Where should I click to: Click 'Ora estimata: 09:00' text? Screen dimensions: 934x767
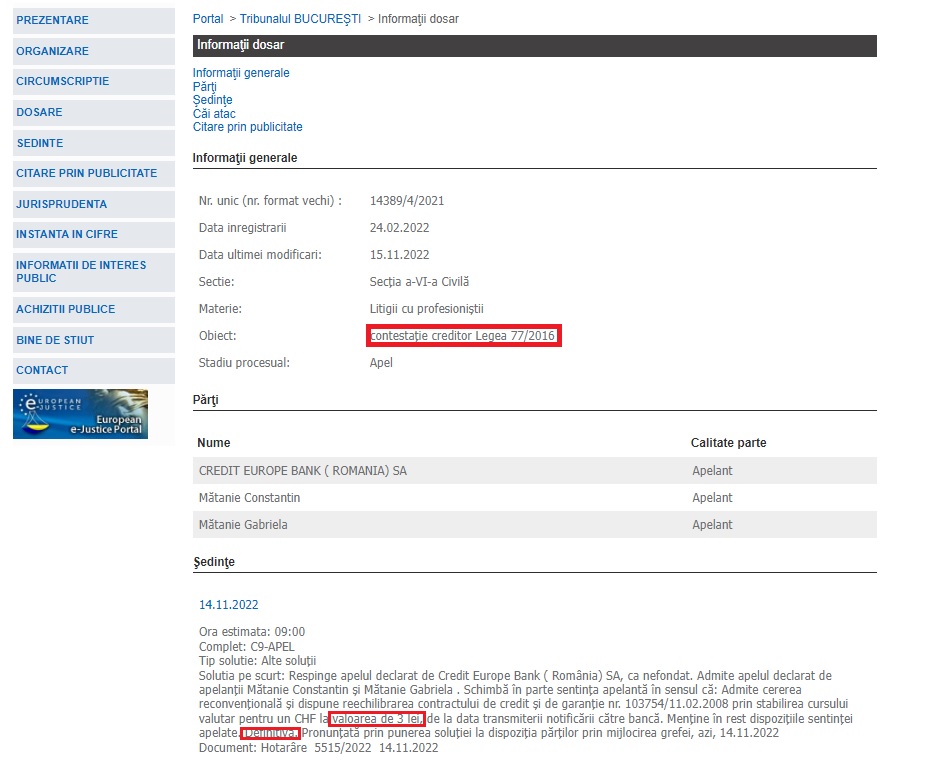[x=251, y=632]
